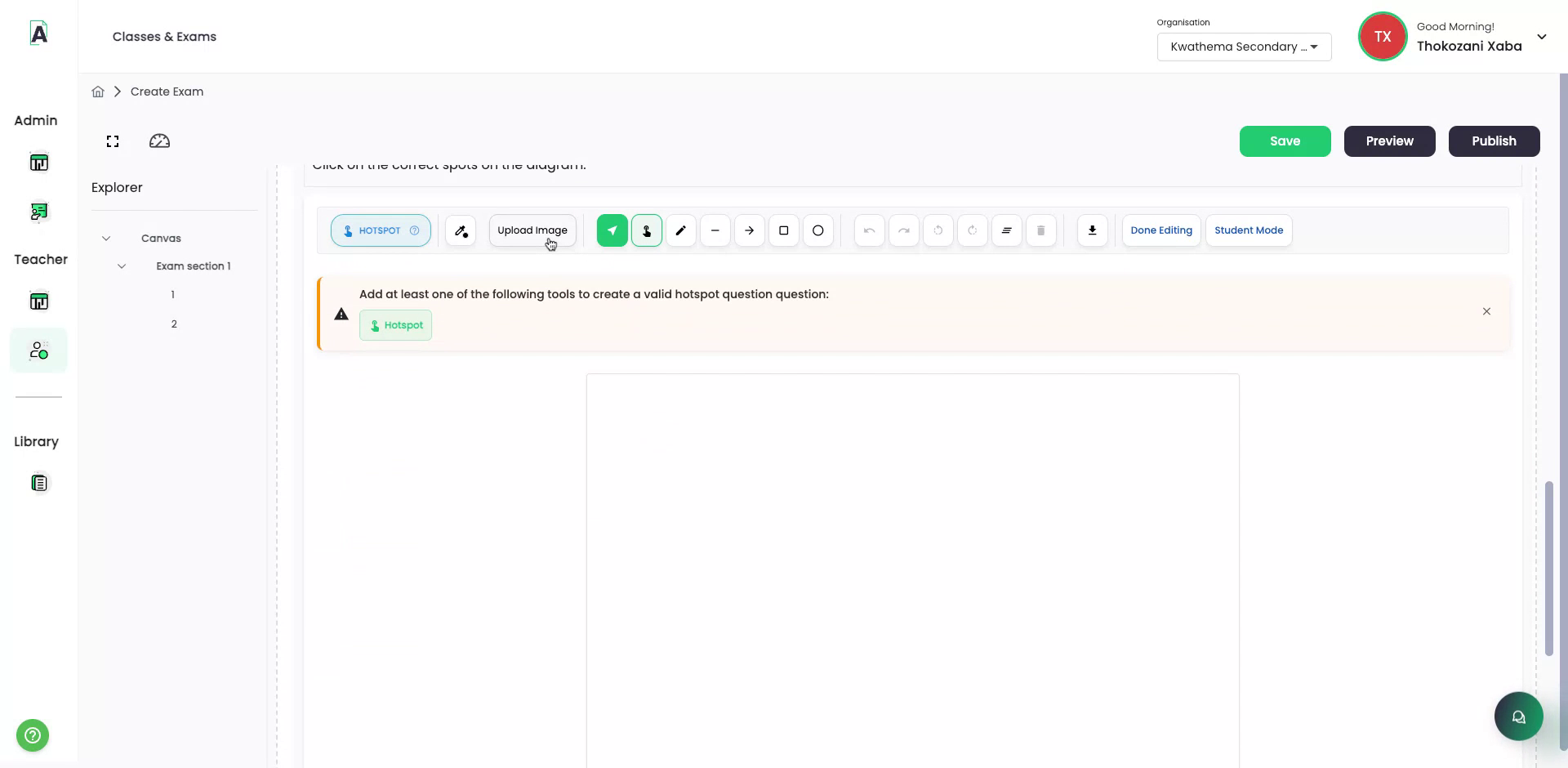The height and width of the screenshot is (768, 1568).
Task: Choose the circle shape tool
Action: [x=817, y=230]
